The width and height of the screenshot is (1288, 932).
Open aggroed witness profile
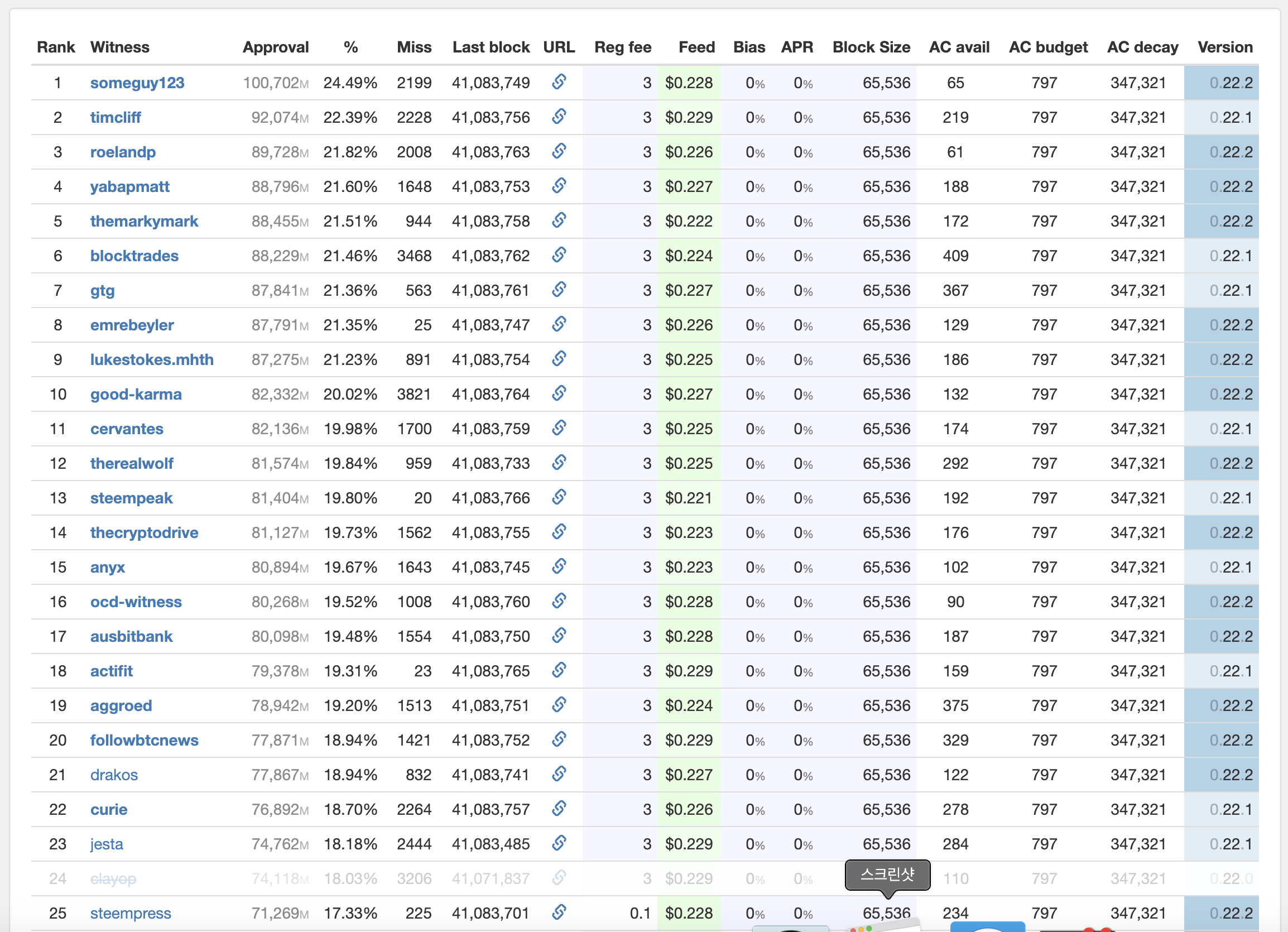pos(122,707)
